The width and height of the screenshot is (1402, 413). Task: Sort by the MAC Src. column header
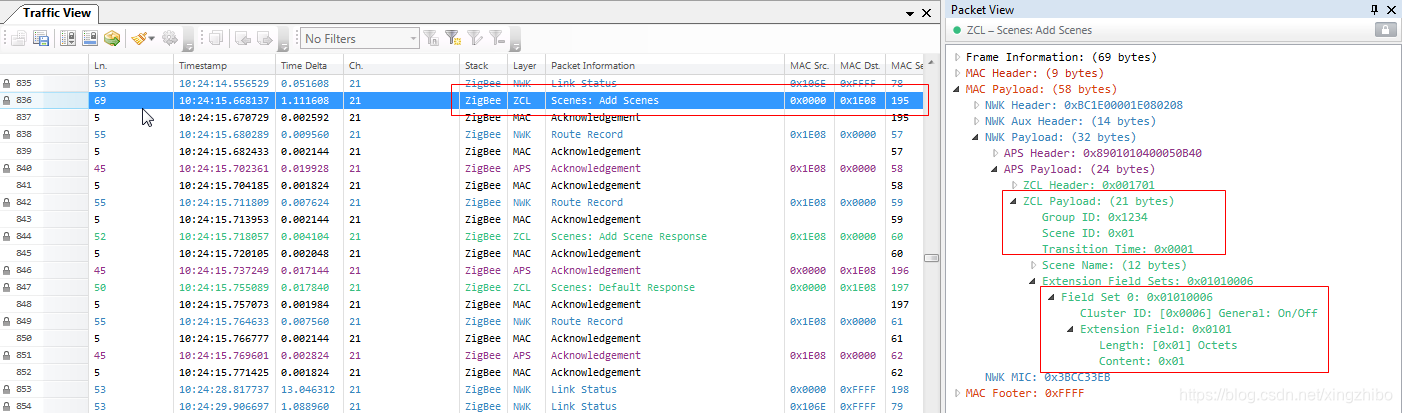pos(809,66)
